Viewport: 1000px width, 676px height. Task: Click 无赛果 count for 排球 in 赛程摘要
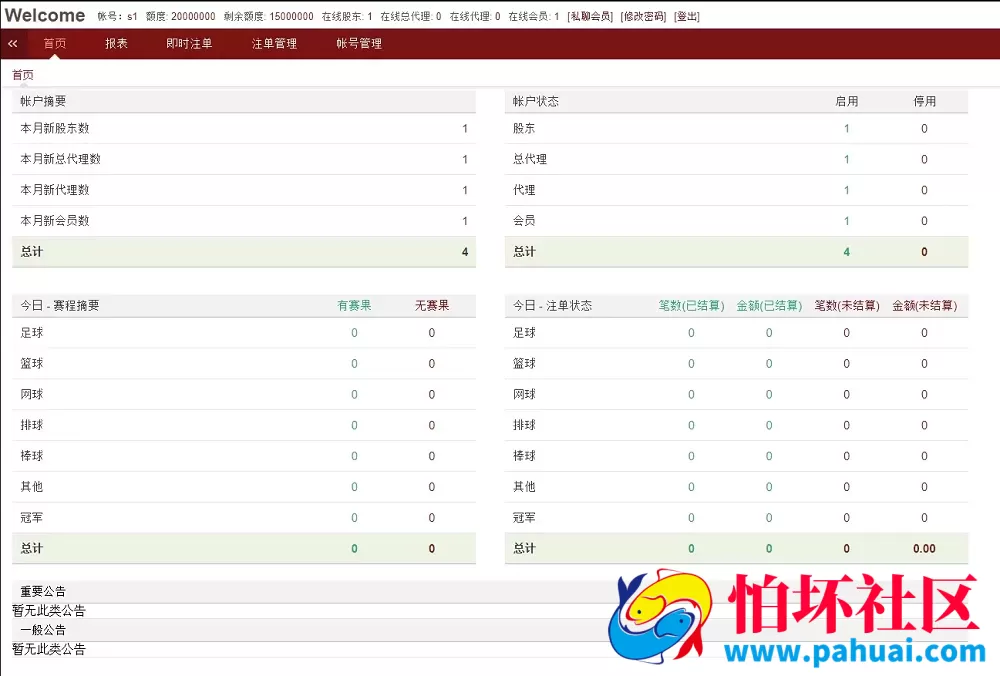point(432,425)
